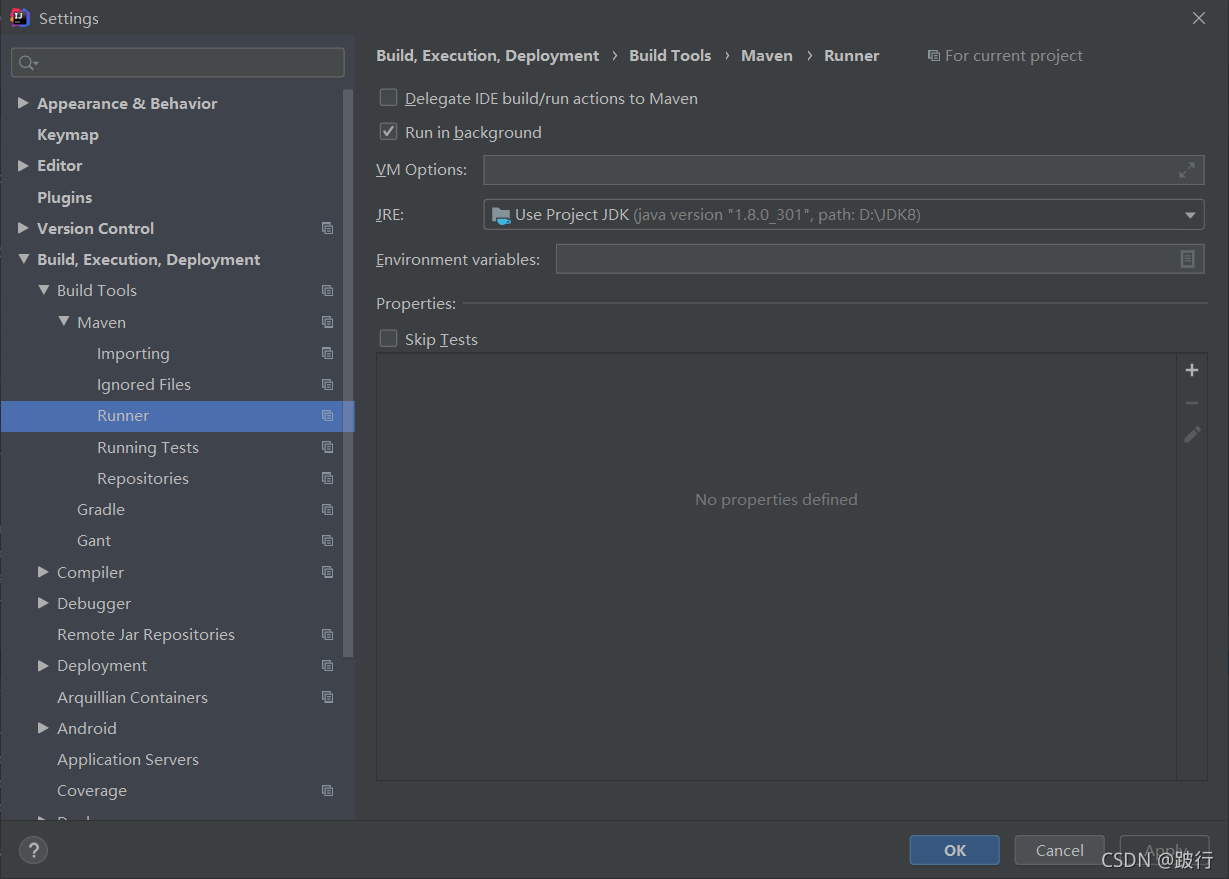This screenshot has width=1229, height=879.
Task: Click project-level icon next to Deployment
Action: coord(327,666)
